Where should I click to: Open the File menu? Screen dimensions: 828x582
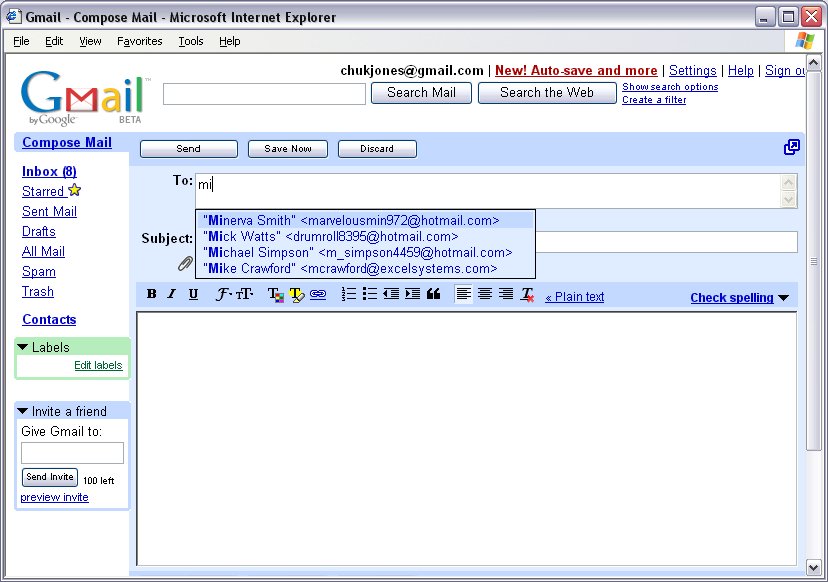pos(21,41)
